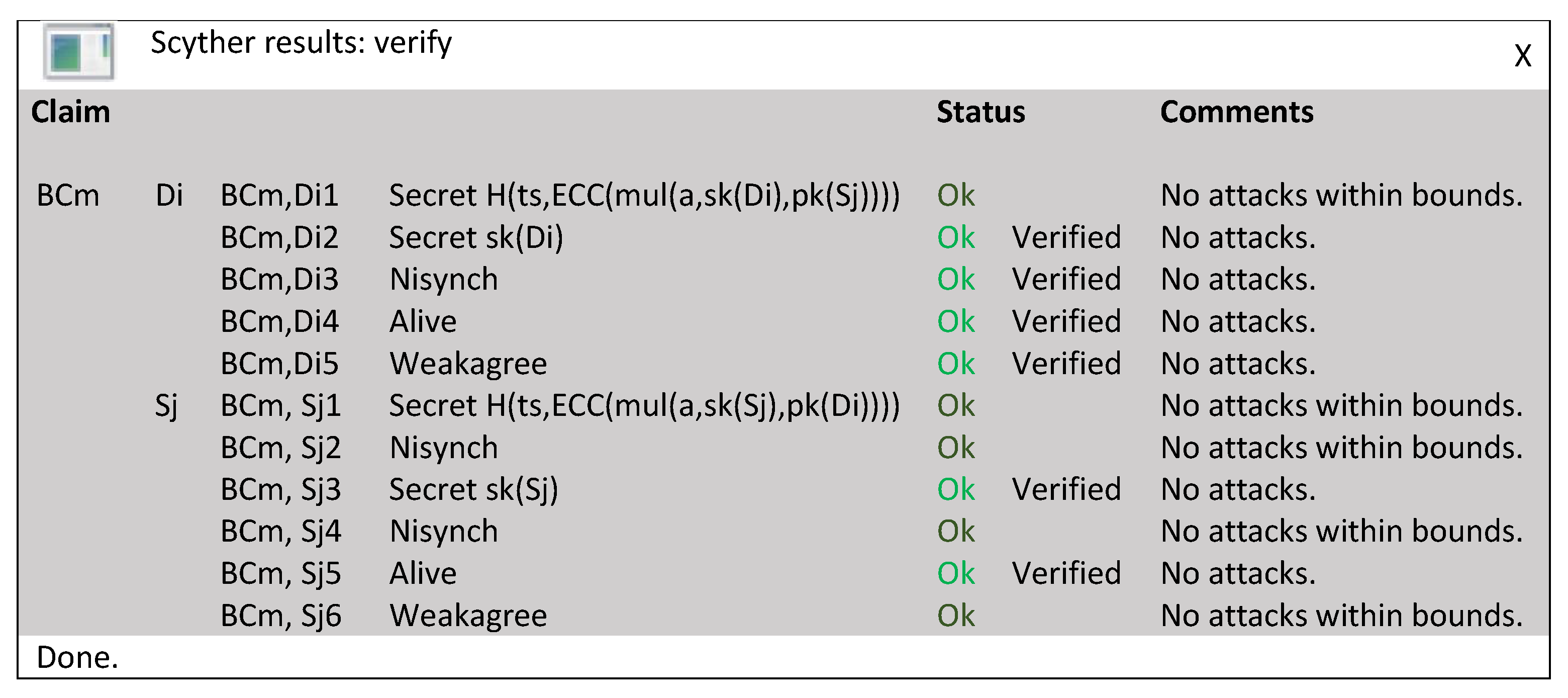Click the Comments column header
Viewport: 1568px width, 698px height.
tap(1236, 112)
